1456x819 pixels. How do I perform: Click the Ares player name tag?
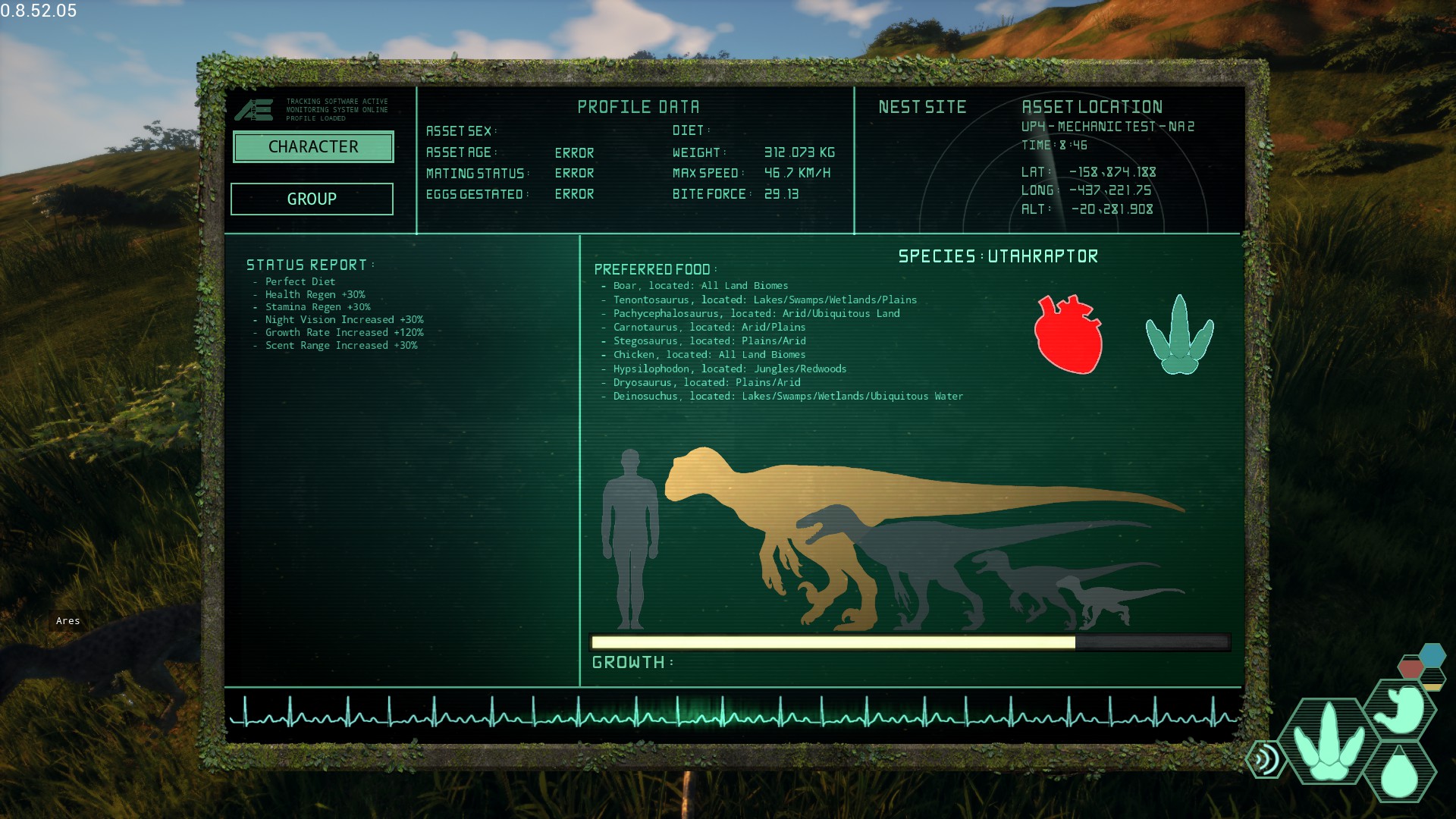[x=67, y=621]
